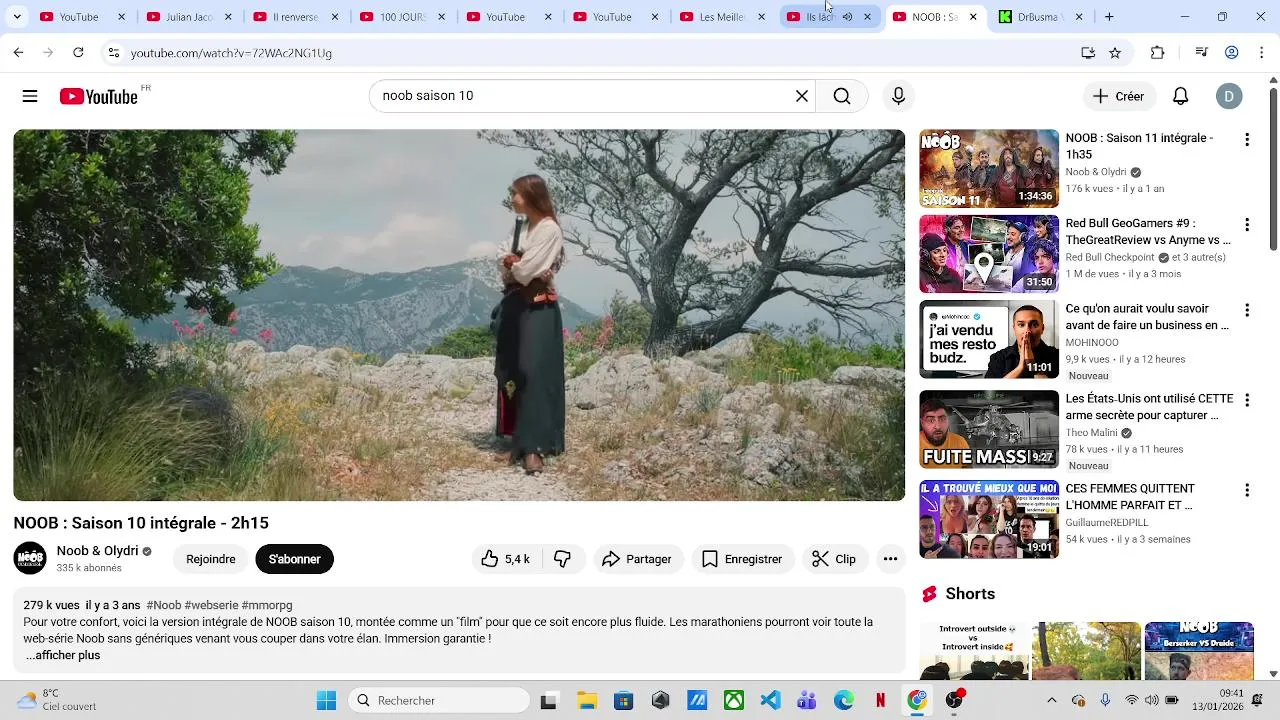Open options for Saison 11 intégrale video

(1246, 140)
